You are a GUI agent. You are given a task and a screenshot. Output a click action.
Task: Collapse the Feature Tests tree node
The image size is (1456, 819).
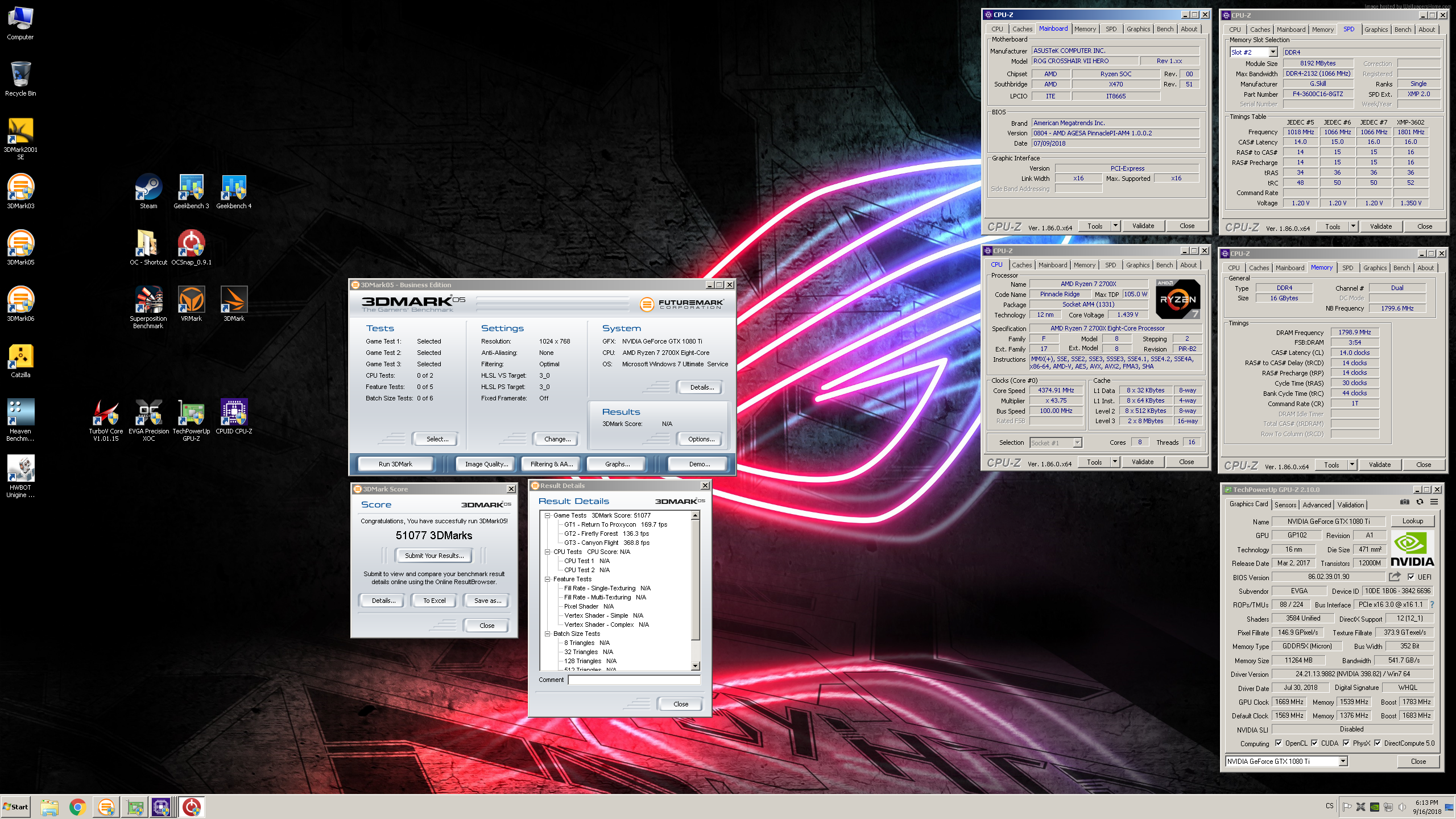[548, 579]
